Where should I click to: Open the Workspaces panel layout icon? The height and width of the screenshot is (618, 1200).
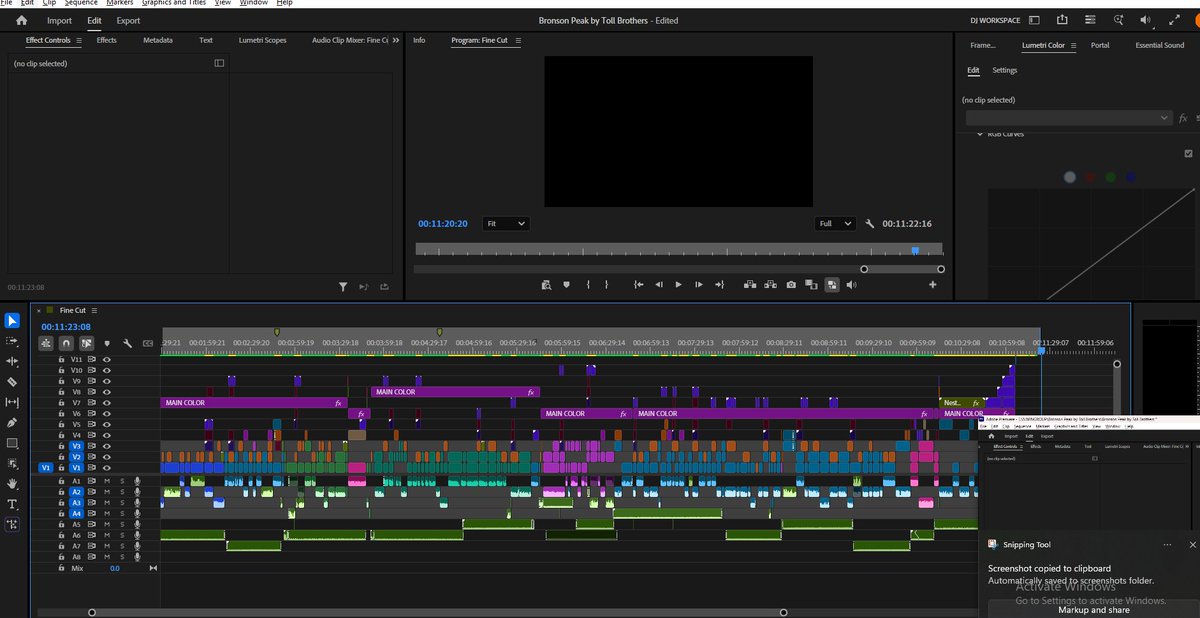pos(1033,20)
